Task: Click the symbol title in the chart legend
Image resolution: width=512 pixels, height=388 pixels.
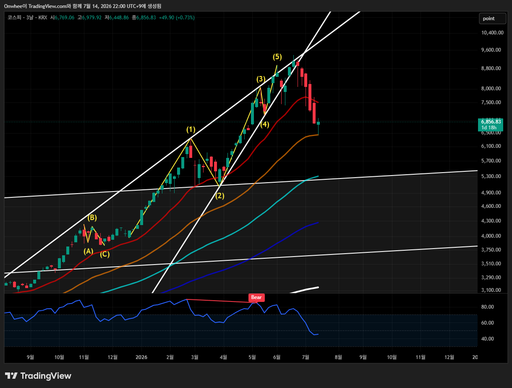Action: click(27, 17)
